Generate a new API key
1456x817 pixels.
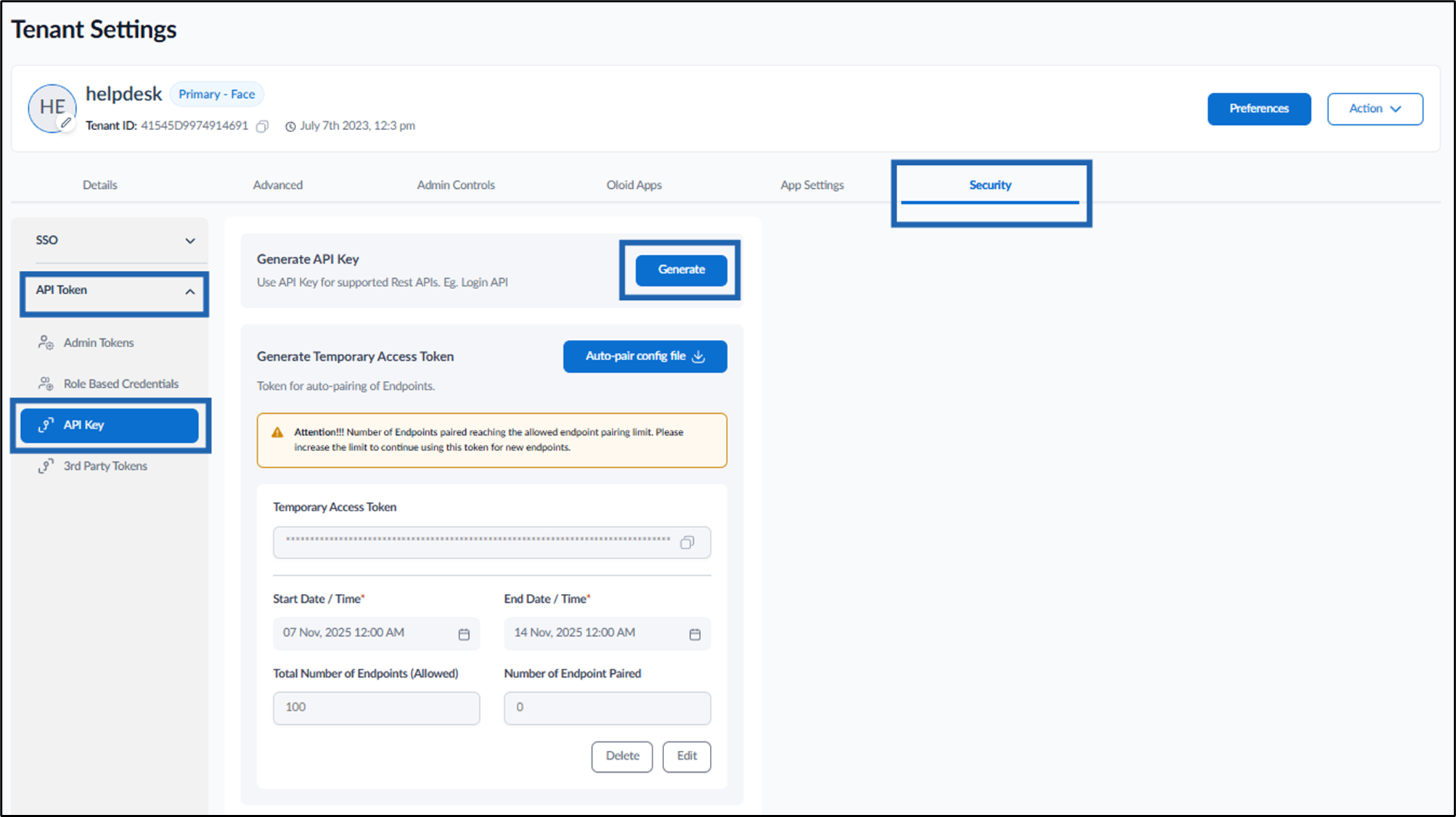[681, 269]
